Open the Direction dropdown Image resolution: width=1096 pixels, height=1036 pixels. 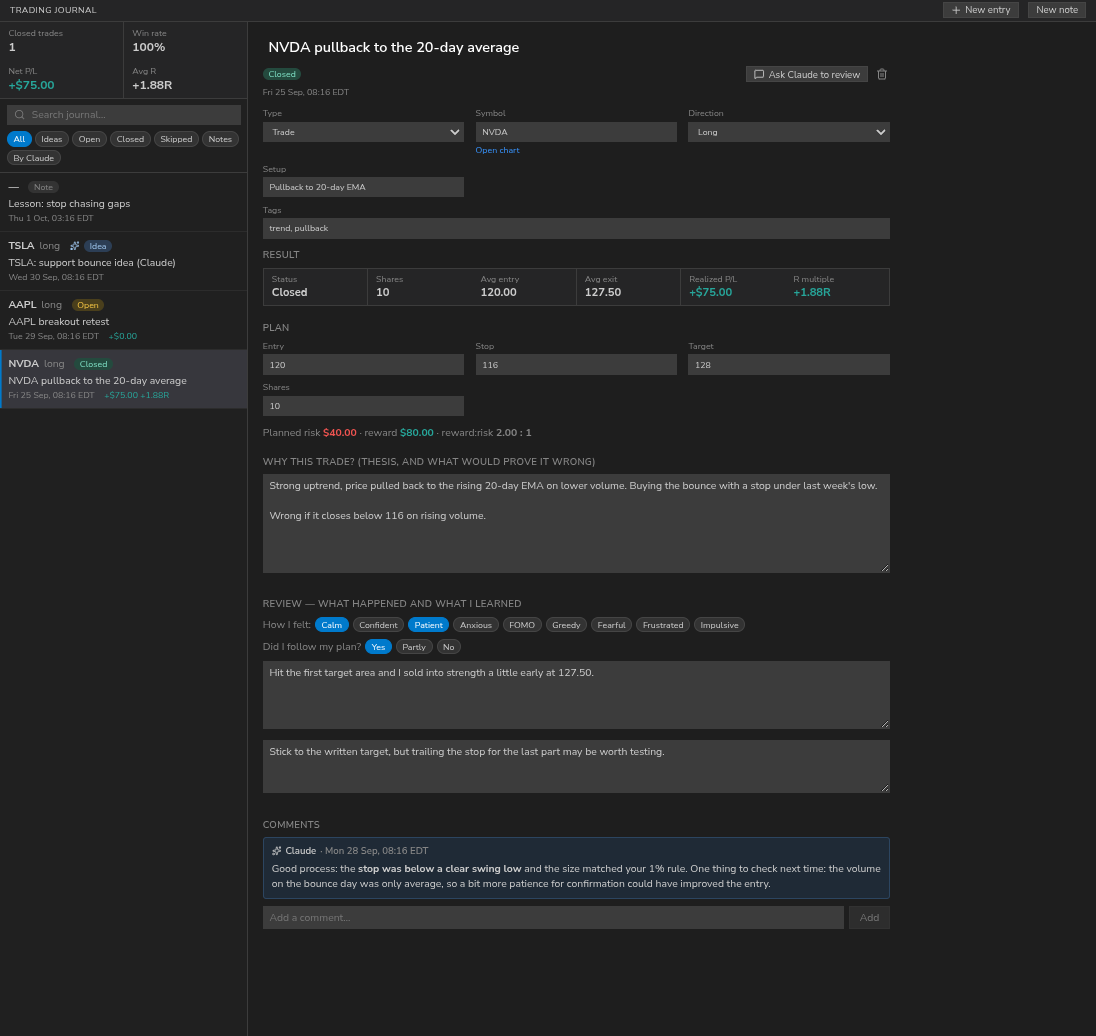coord(788,132)
